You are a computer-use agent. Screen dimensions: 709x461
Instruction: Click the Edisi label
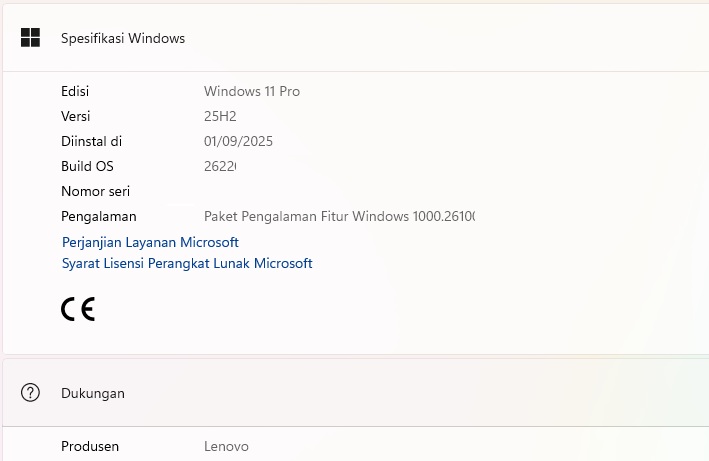[x=75, y=91]
